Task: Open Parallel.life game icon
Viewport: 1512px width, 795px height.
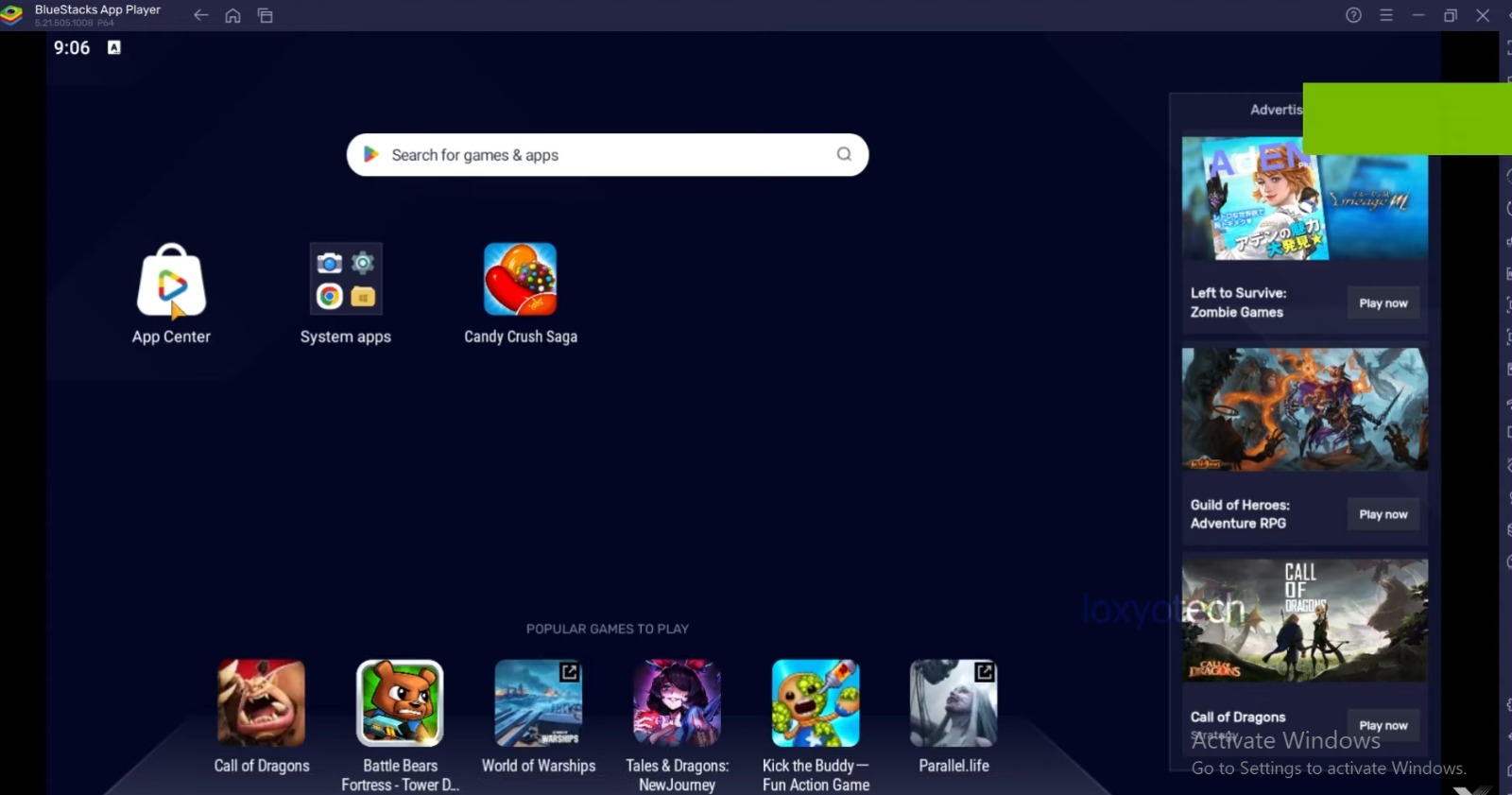Action: [x=954, y=703]
